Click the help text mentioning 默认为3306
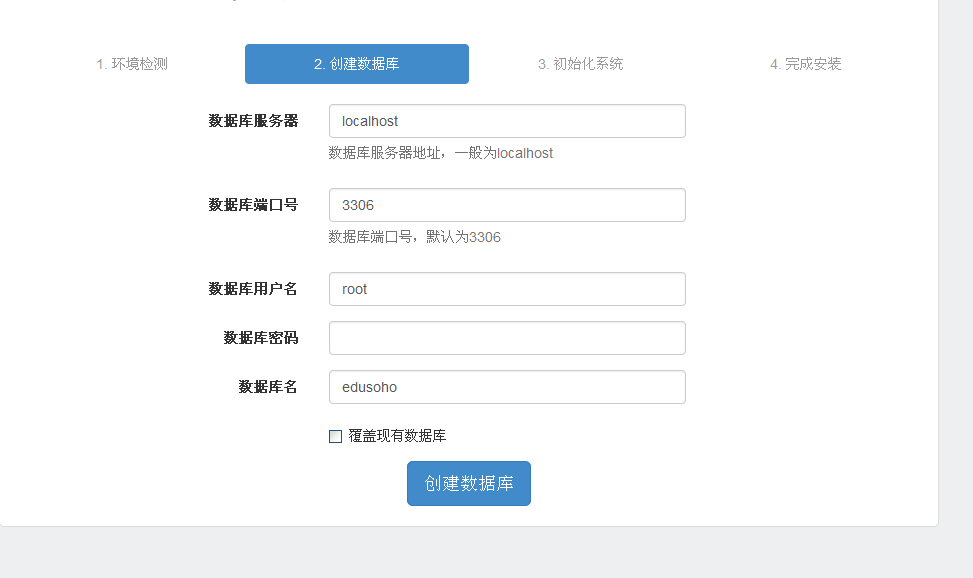973x578 pixels. pos(415,237)
